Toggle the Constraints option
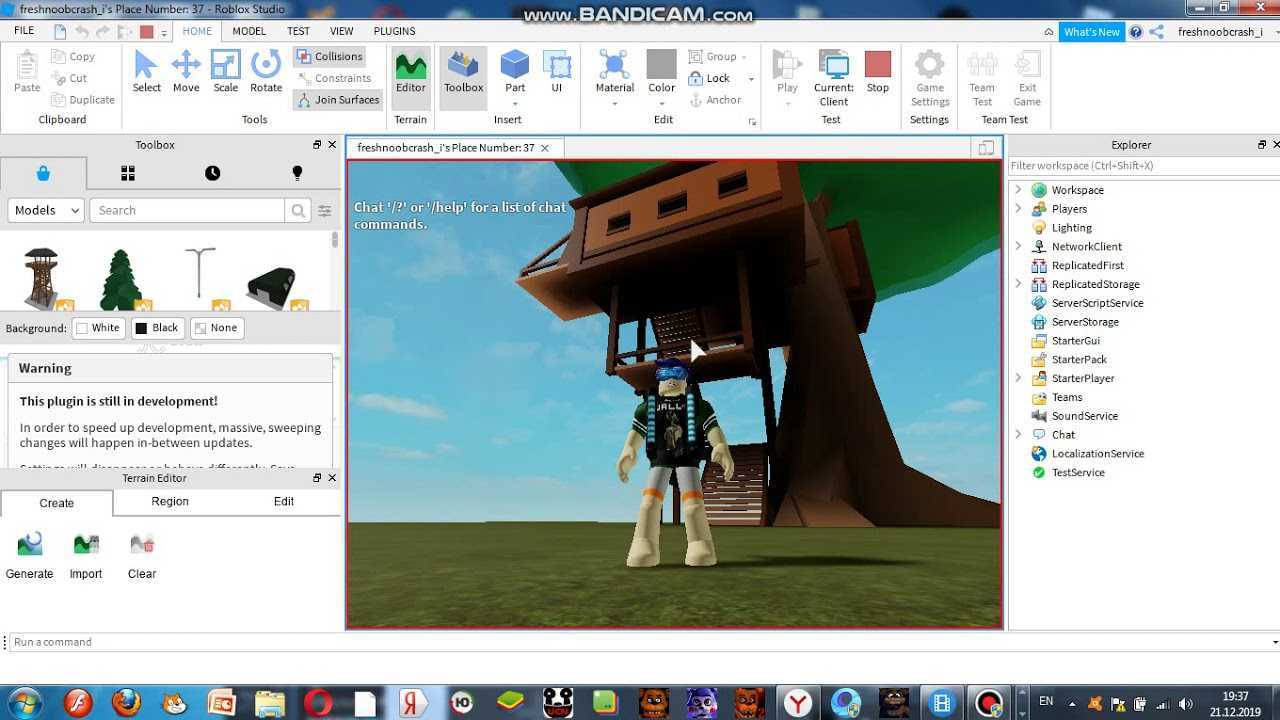This screenshot has width=1280, height=720. click(x=334, y=78)
